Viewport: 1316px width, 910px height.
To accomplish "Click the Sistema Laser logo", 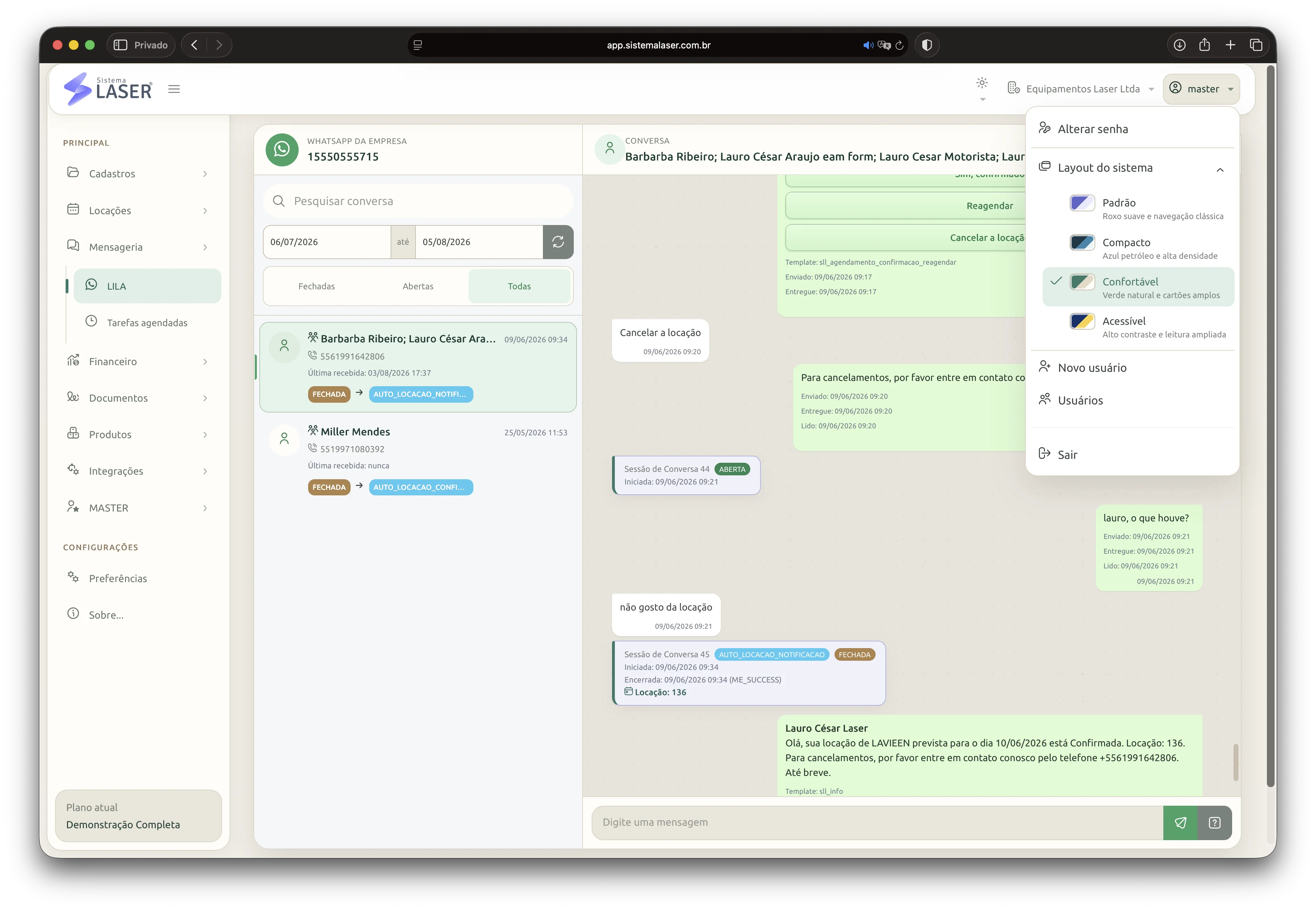I will click(x=108, y=89).
